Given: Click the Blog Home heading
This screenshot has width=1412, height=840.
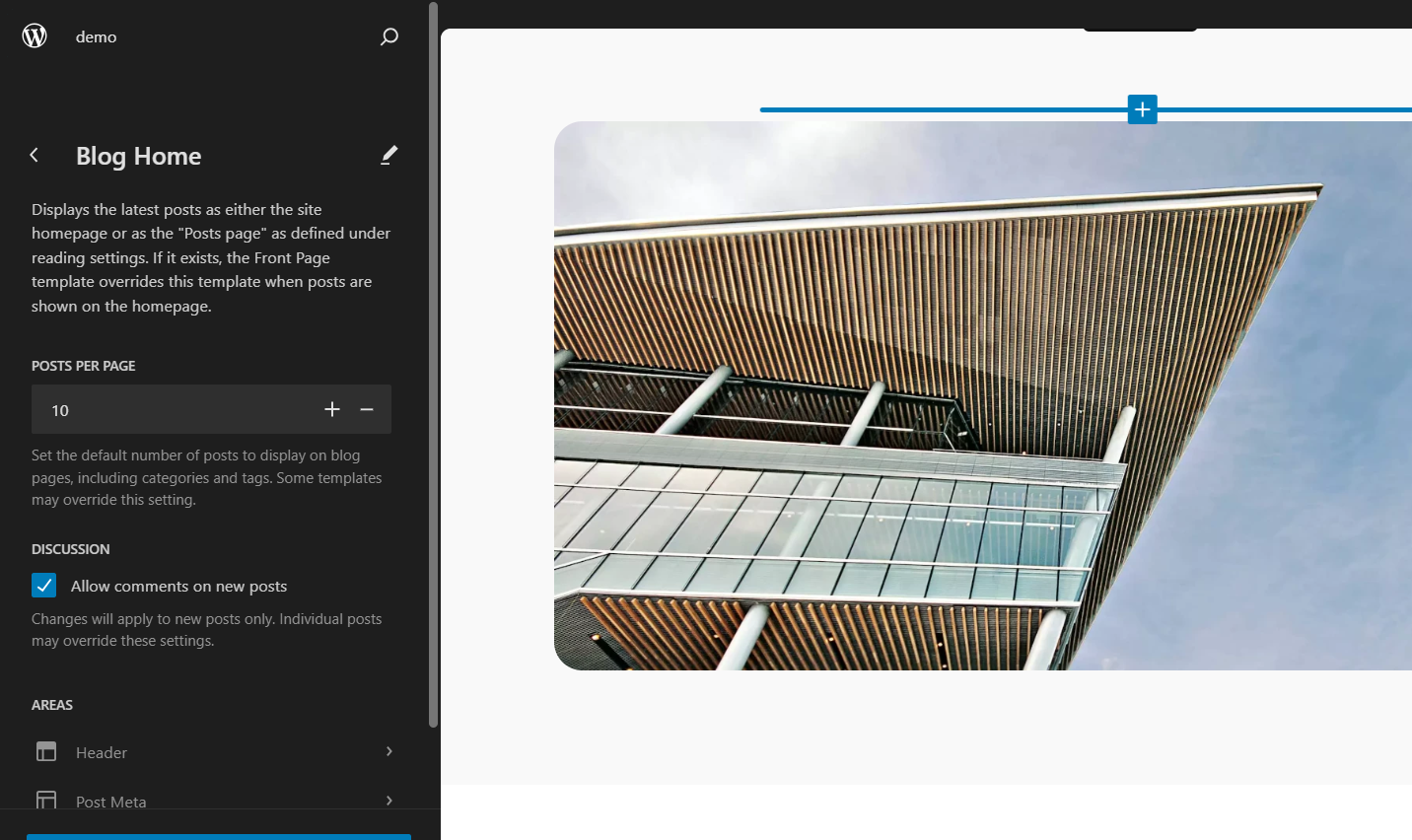Looking at the screenshot, I should pos(139,156).
